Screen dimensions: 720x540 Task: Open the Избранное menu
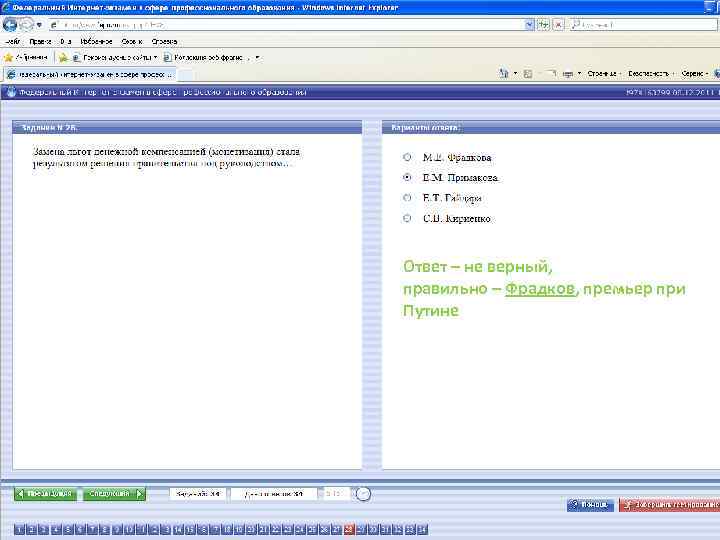click(x=96, y=41)
